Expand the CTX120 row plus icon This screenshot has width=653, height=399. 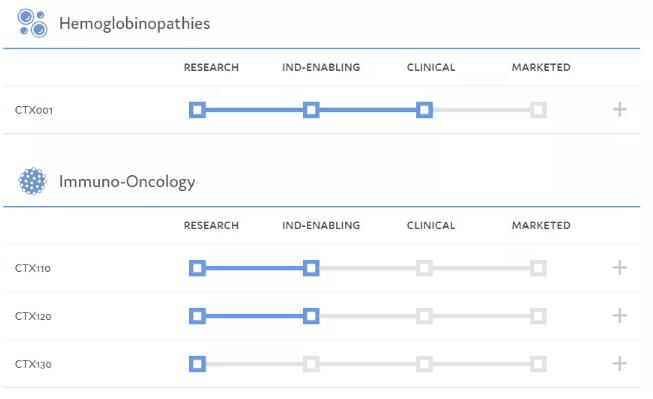pos(619,315)
